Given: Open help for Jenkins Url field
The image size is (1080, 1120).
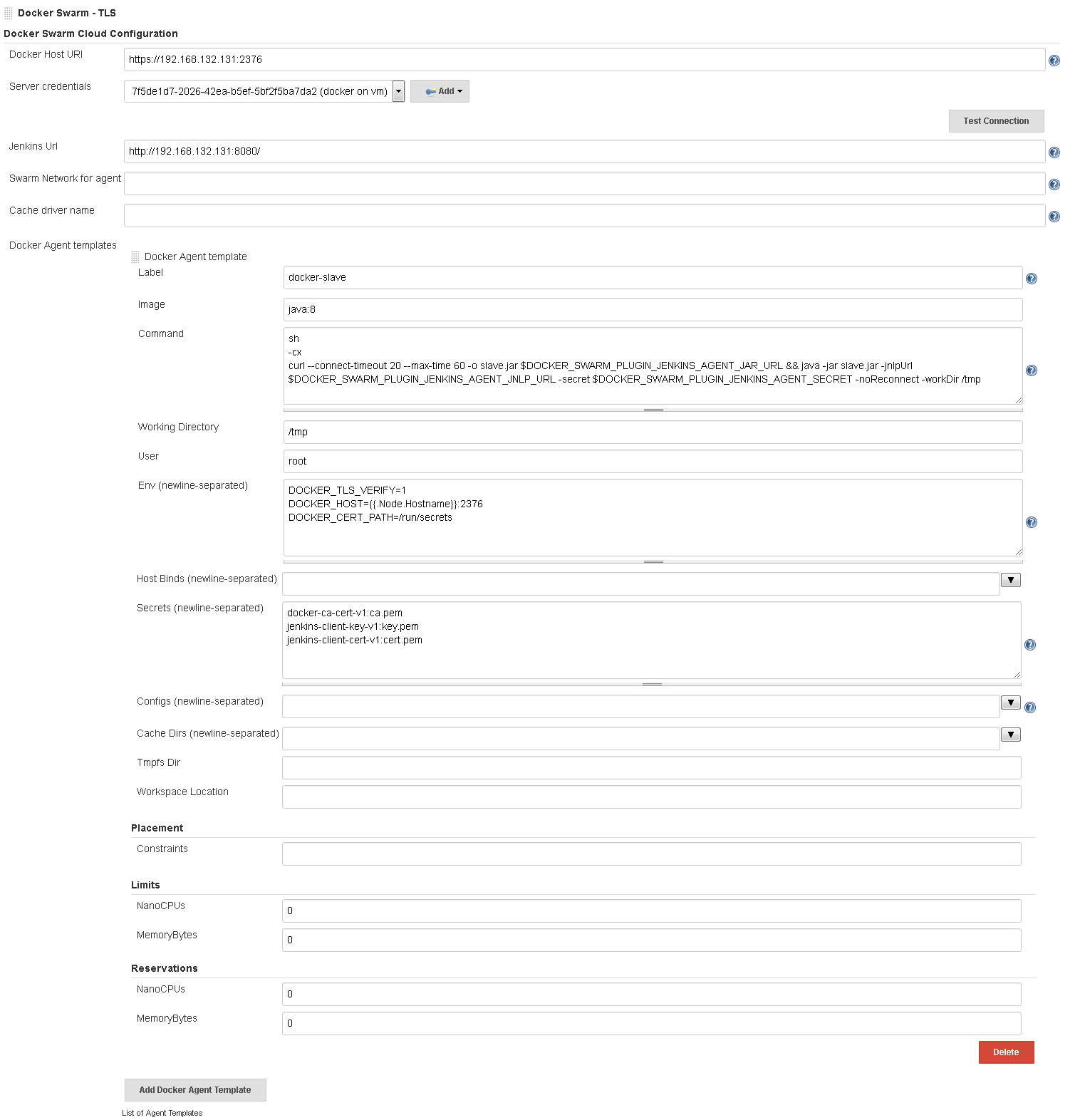Looking at the screenshot, I should pos(1054,152).
